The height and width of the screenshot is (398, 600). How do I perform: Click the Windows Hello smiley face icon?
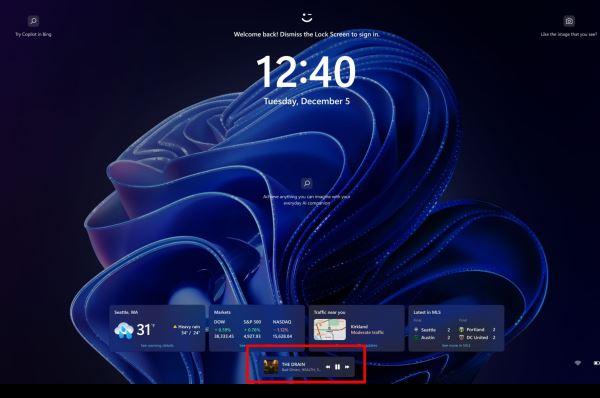pos(307,17)
